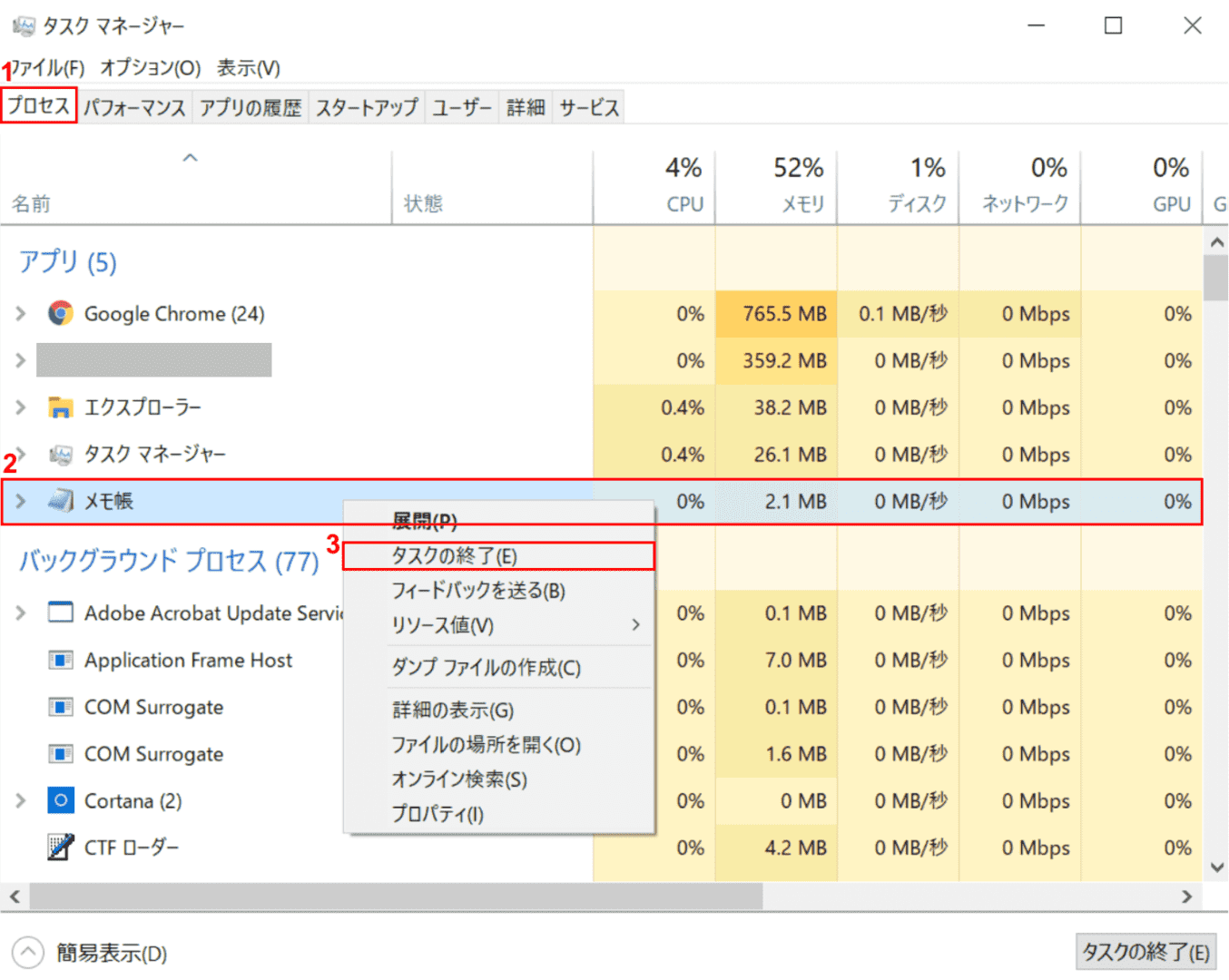Viewport: 1229px width, 980px height.
Task: Click the Task Manager title bar icon
Action: click(24, 25)
